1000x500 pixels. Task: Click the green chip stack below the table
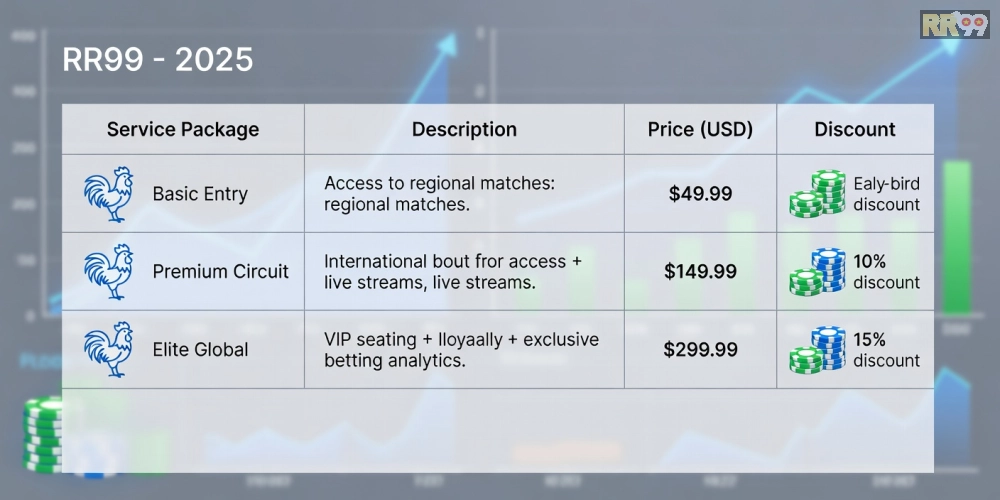coord(42,436)
